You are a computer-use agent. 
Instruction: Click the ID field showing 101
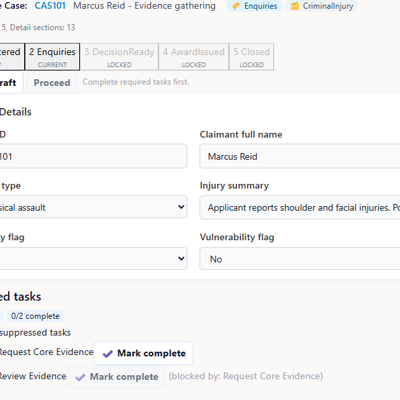click(93, 156)
